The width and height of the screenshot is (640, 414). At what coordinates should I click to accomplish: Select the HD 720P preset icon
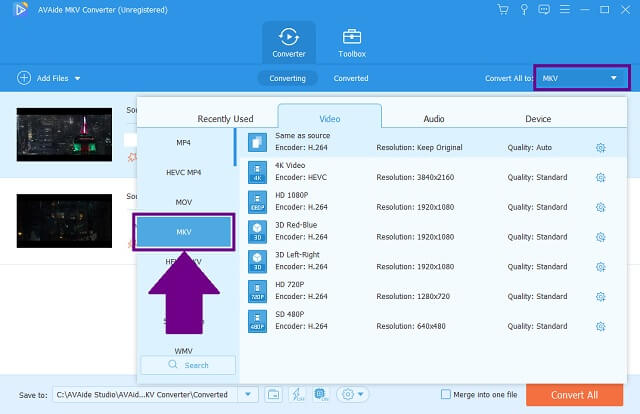pyautogui.click(x=257, y=291)
